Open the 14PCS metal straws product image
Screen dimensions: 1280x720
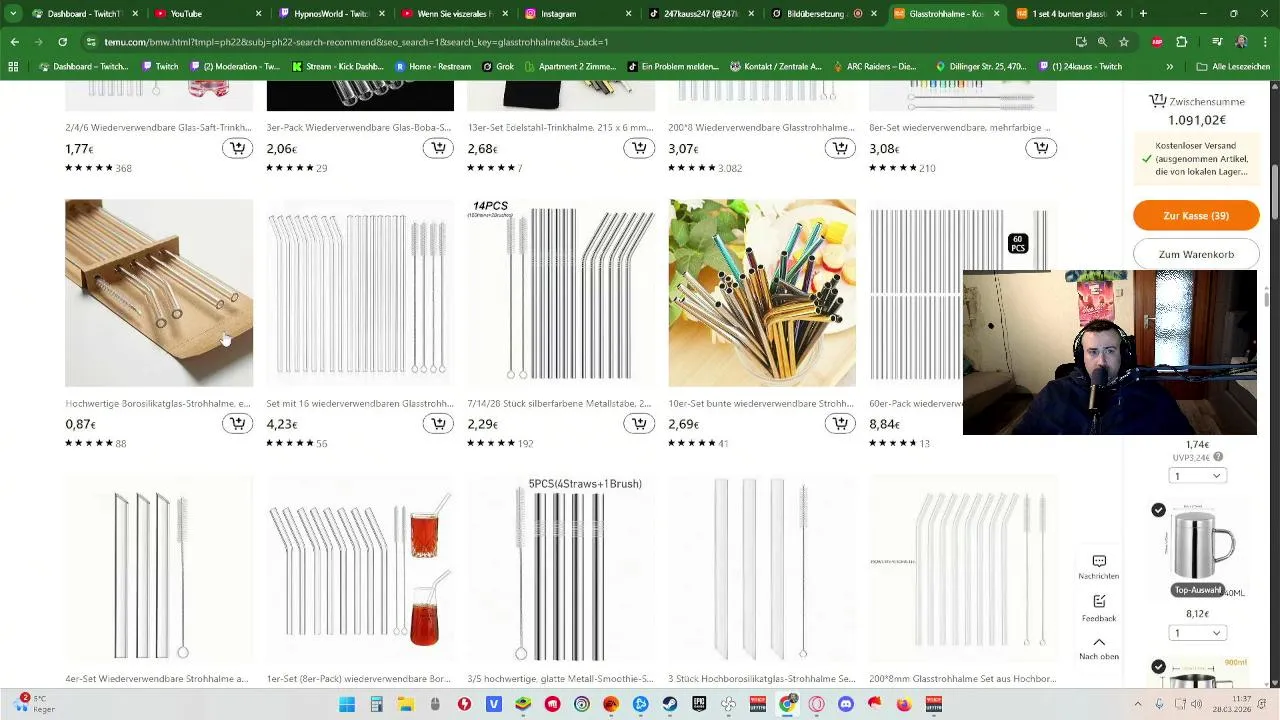tap(561, 293)
